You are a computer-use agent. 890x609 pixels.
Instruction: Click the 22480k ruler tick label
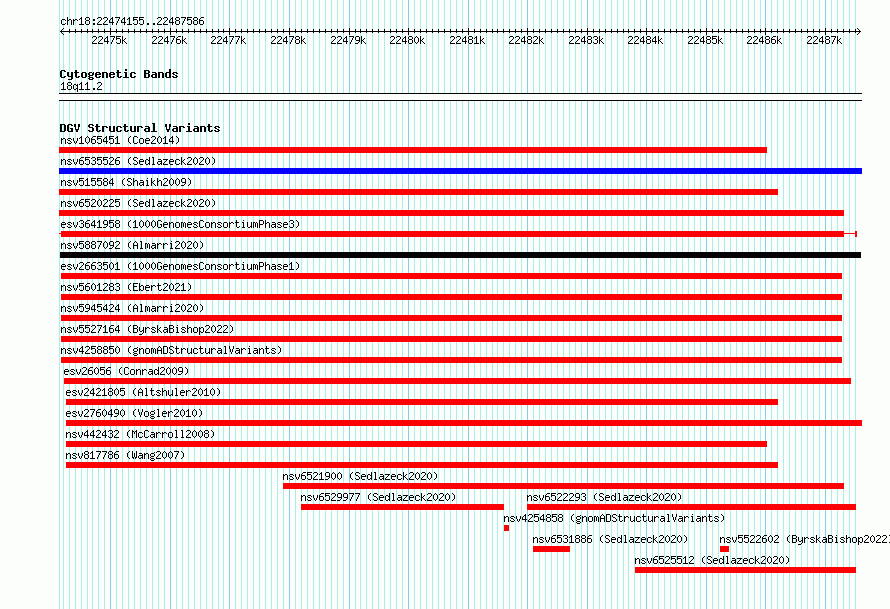(407, 40)
